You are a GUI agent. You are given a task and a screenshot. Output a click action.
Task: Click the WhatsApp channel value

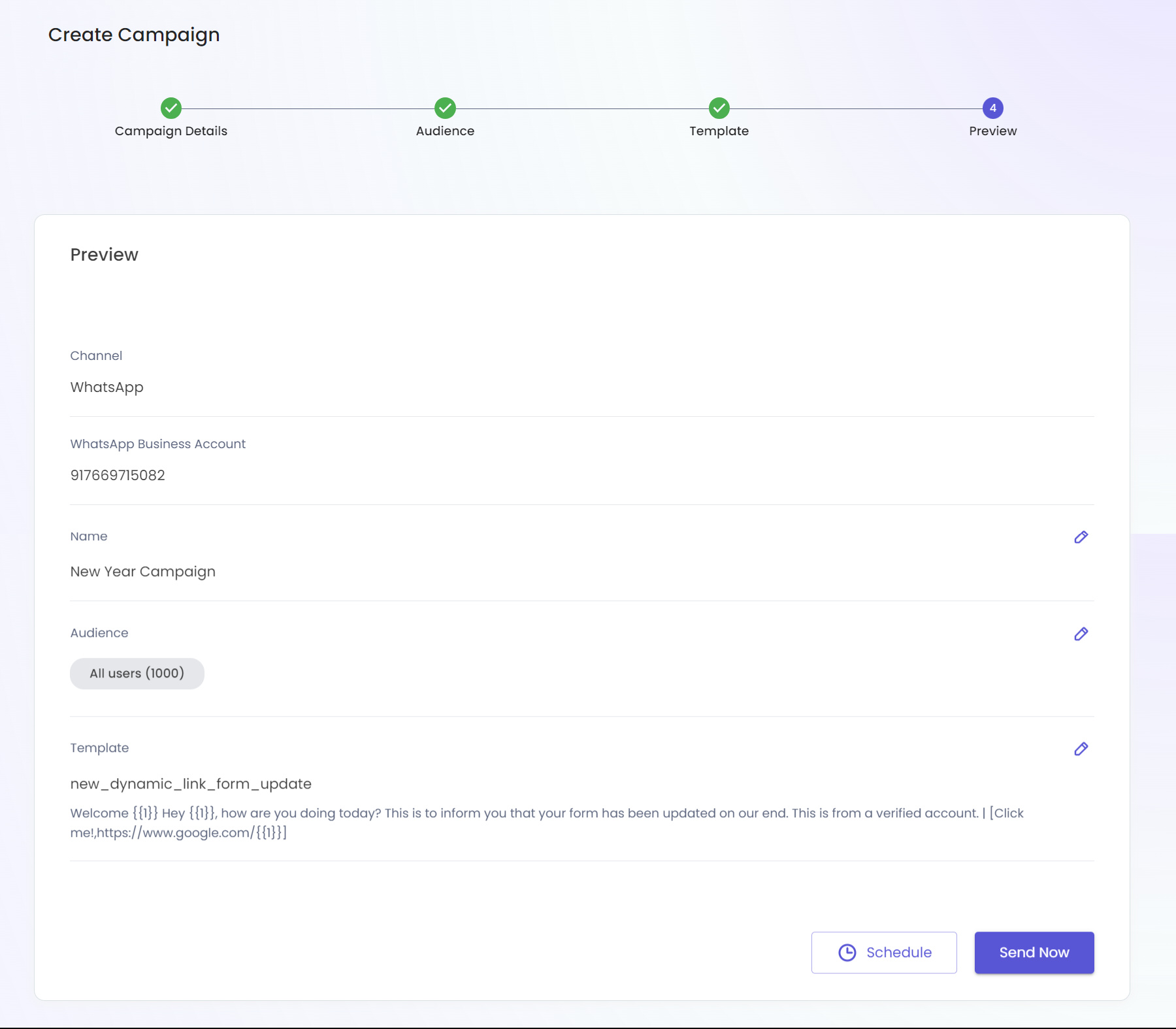(107, 387)
